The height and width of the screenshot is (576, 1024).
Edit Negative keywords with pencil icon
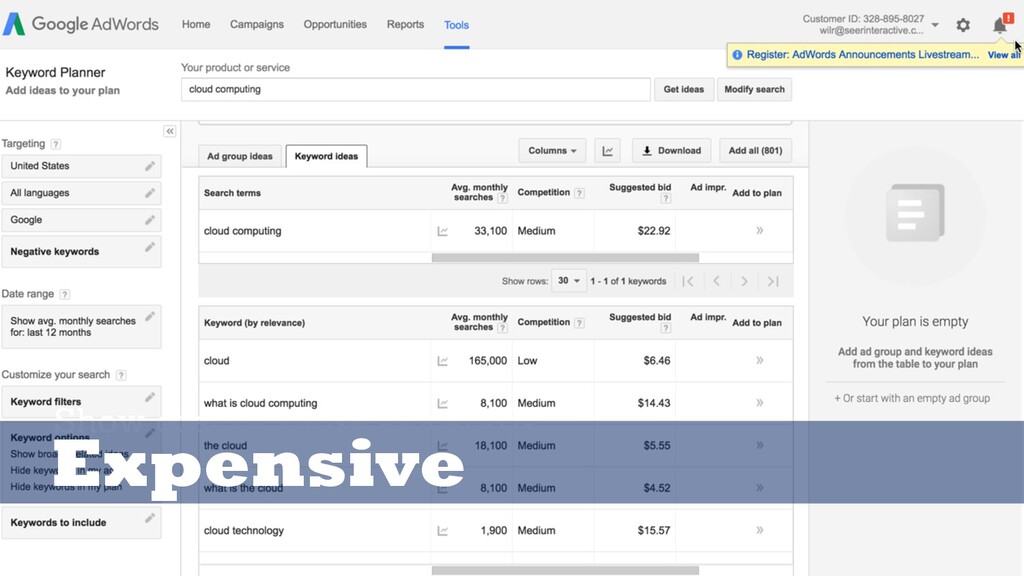tap(150, 247)
